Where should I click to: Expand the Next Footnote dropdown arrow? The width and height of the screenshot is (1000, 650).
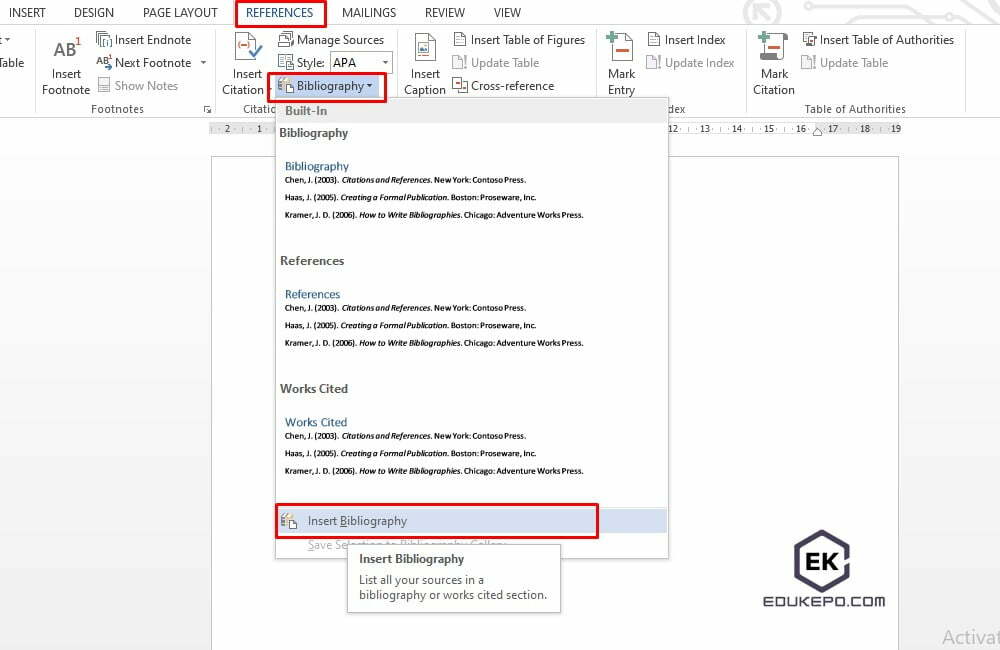coord(202,62)
